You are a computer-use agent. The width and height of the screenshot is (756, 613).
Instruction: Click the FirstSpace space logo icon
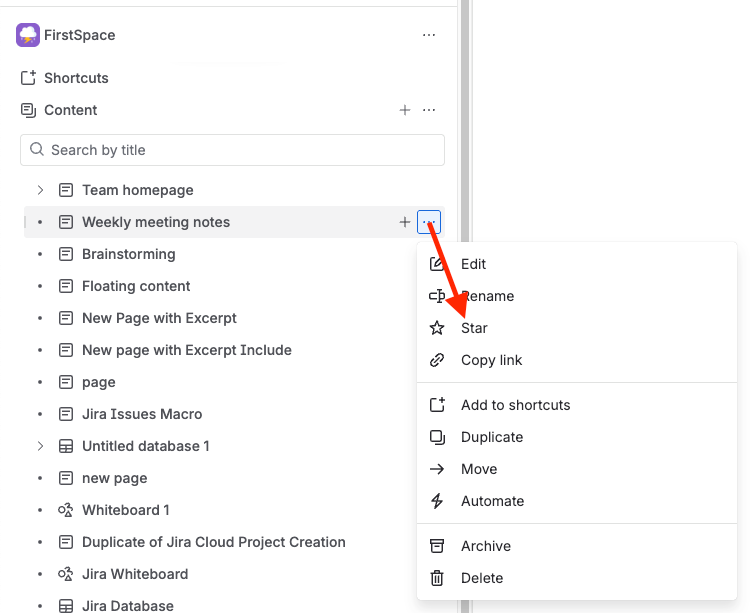coord(28,35)
